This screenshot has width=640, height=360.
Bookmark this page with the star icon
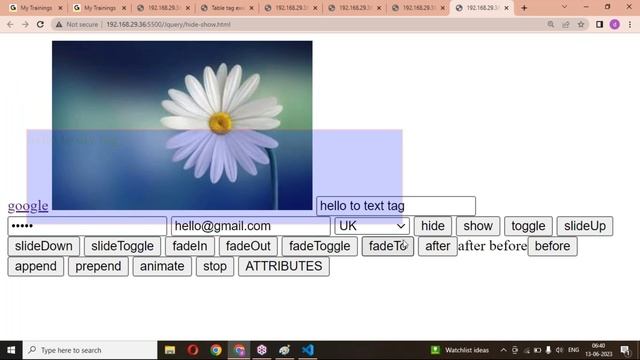point(581,24)
